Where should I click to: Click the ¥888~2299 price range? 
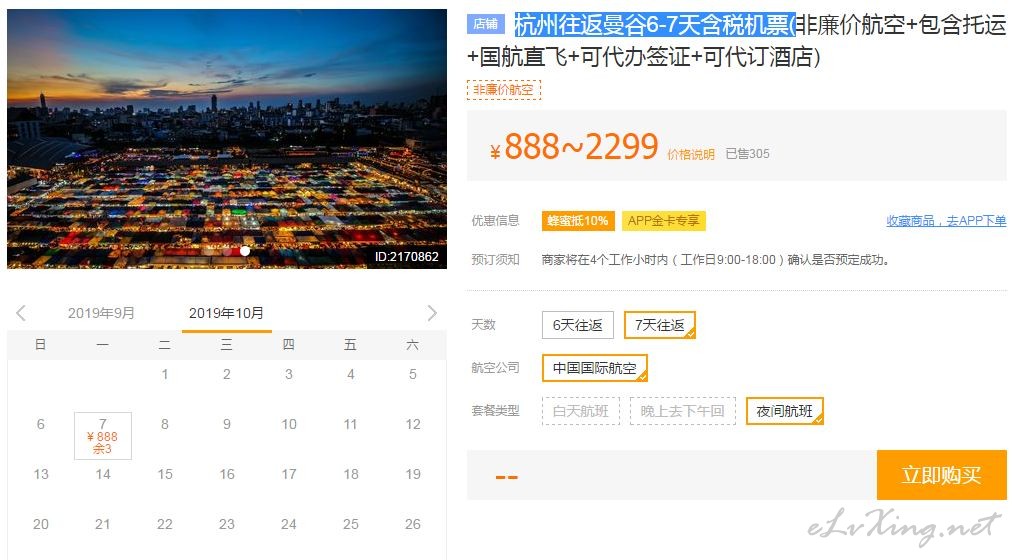(x=574, y=146)
